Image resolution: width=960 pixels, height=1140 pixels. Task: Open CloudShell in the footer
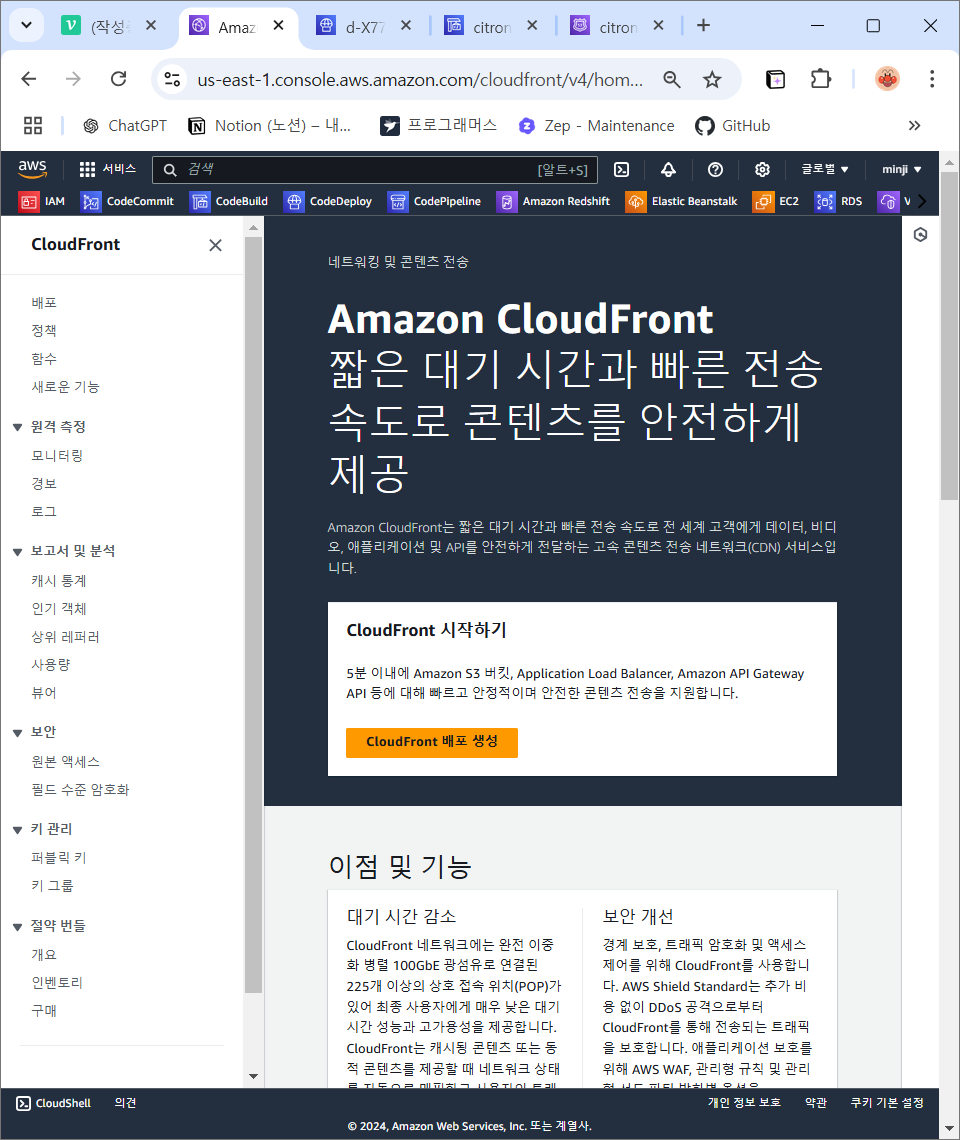[x=54, y=1103]
